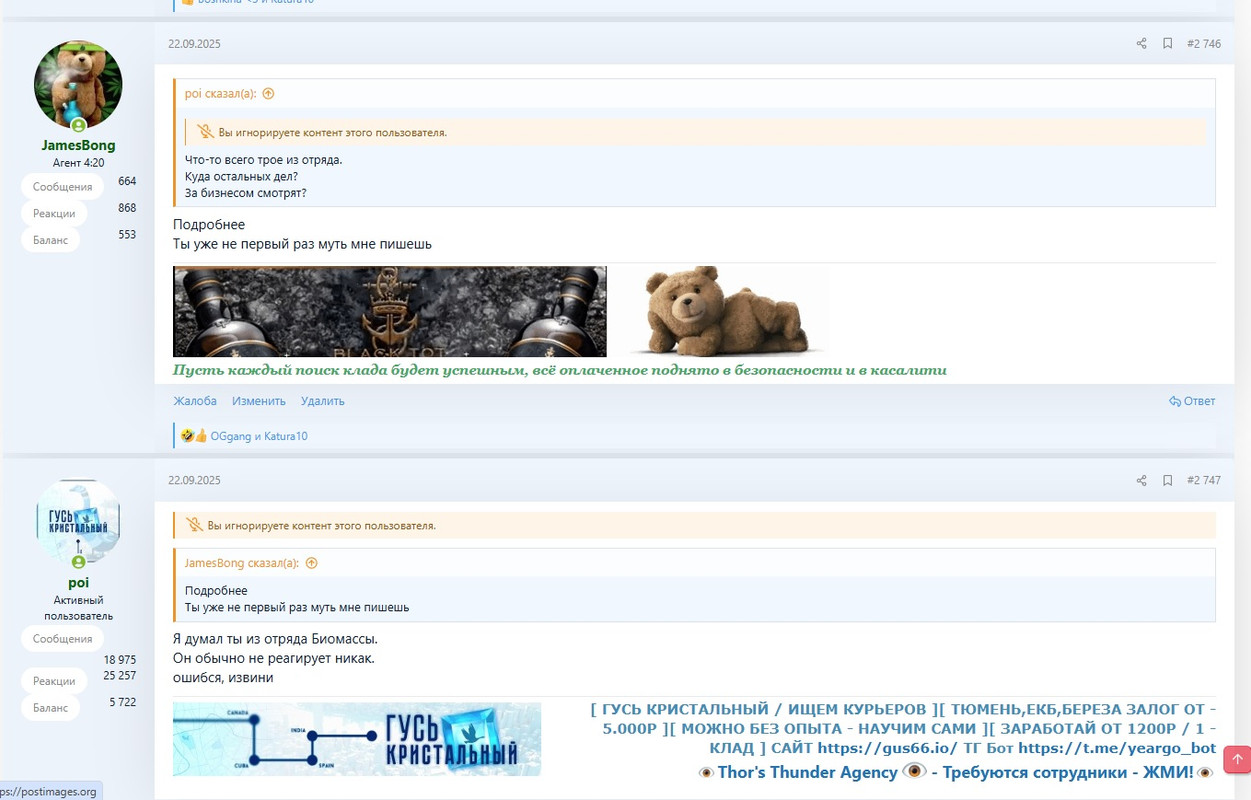Click the Black Tot signature banner image

pos(390,311)
